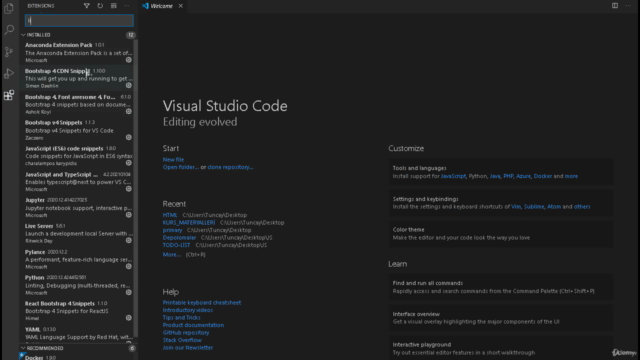Select the Extensions view icon
Image resolution: width=640 pixels, height=360 pixels.
click(9, 96)
